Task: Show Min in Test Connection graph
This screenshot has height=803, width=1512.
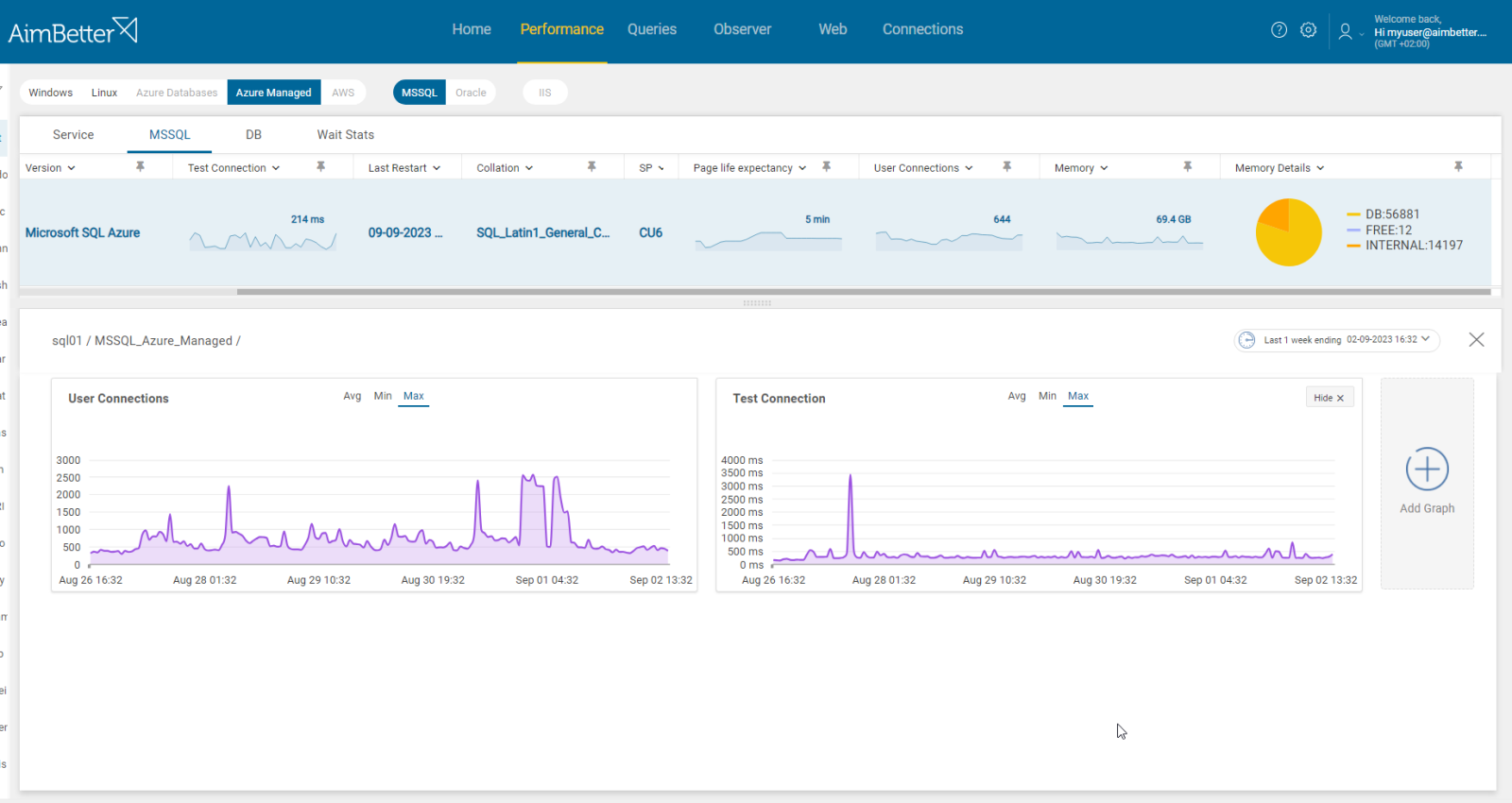Action: [1047, 396]
